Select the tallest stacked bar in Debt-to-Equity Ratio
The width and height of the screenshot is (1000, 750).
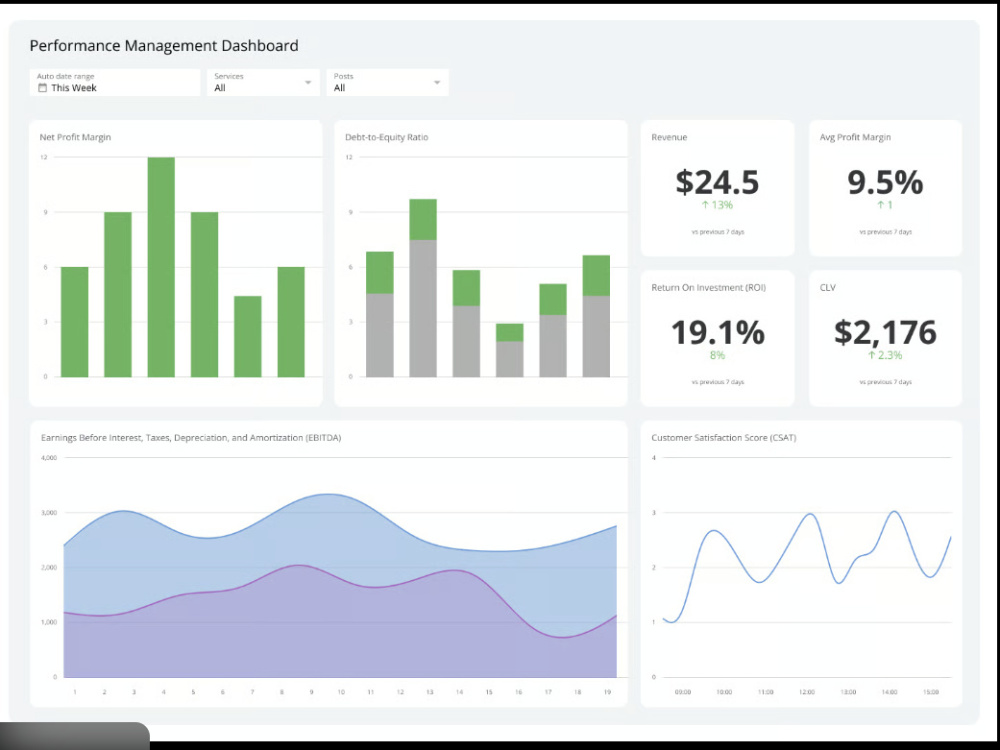pyautogui.click(x=423, y=288)
